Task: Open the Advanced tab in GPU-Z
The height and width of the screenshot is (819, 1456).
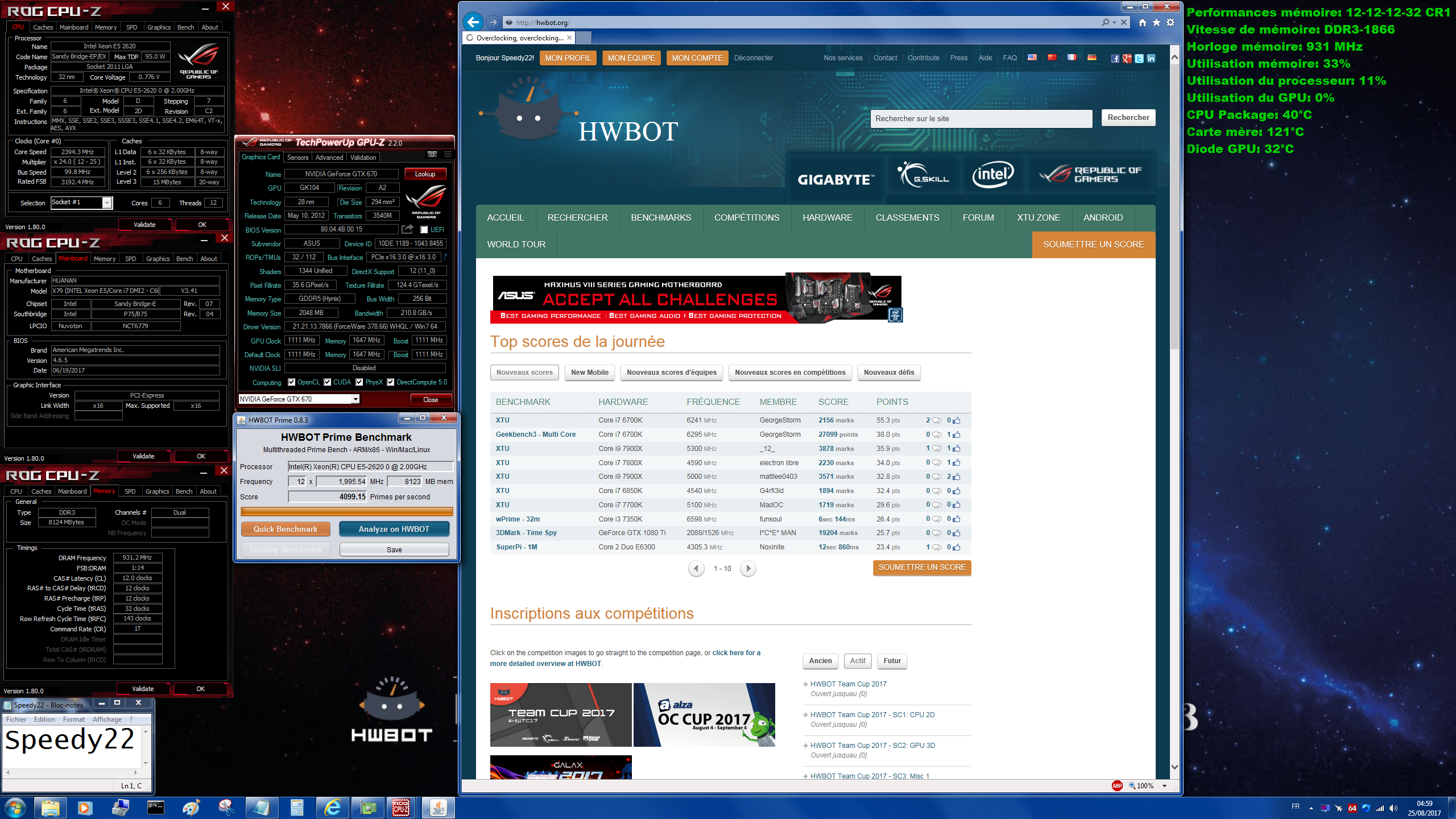Action: tap(329, 158)
